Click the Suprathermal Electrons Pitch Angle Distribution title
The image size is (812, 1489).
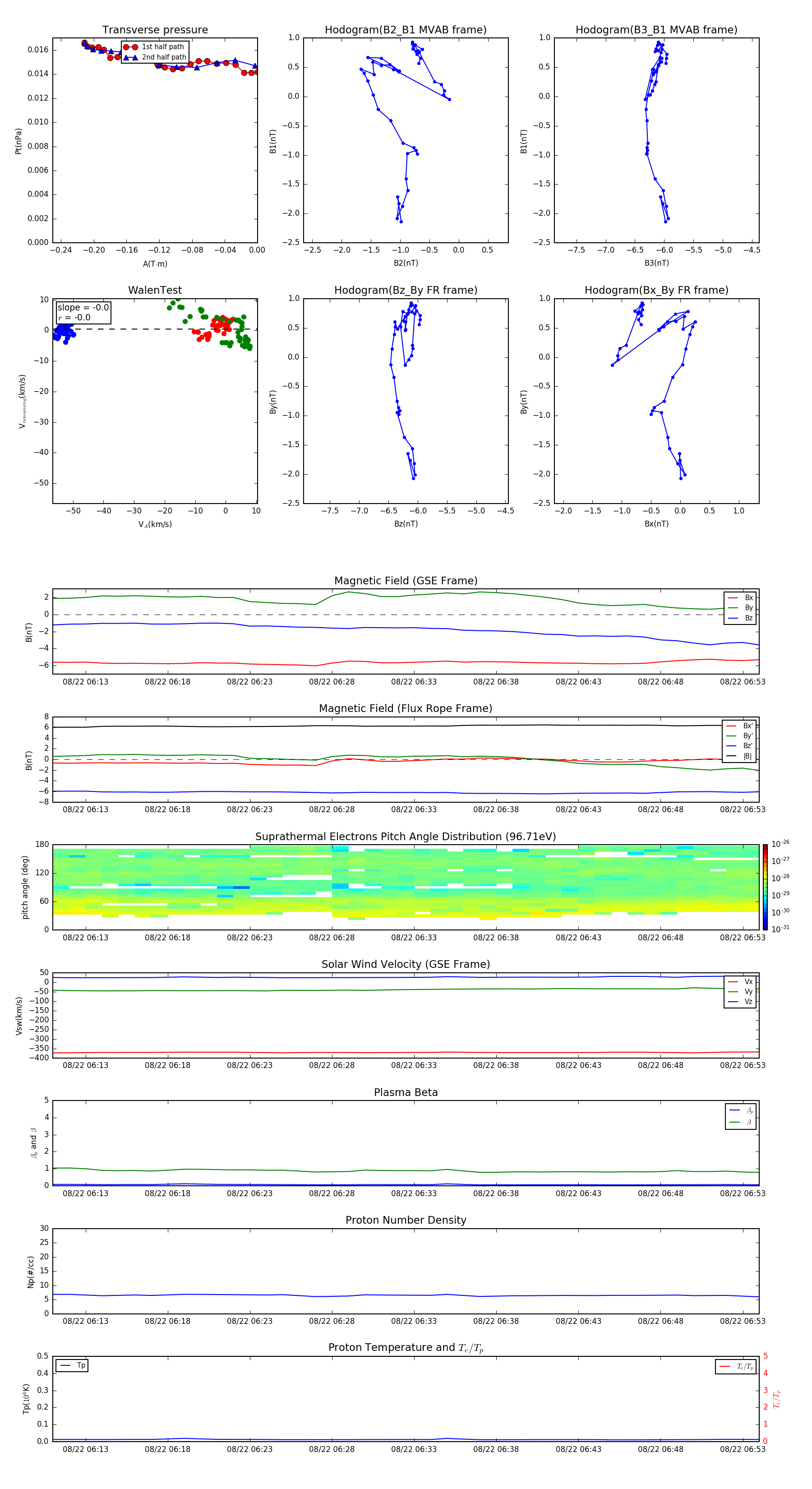pyautogui.click(x=406, y=837)
